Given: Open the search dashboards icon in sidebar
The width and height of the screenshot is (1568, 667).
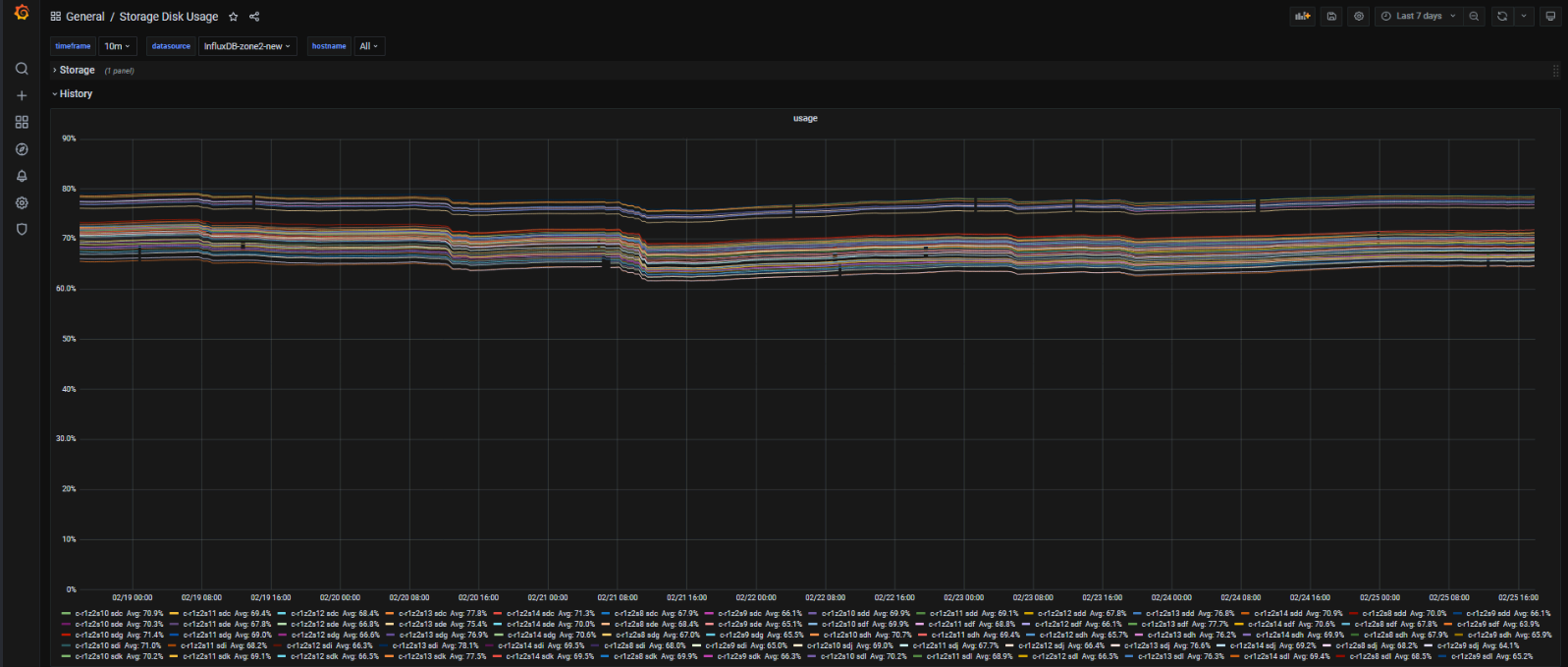Looking at the screenshot, I should coord(22,69).
